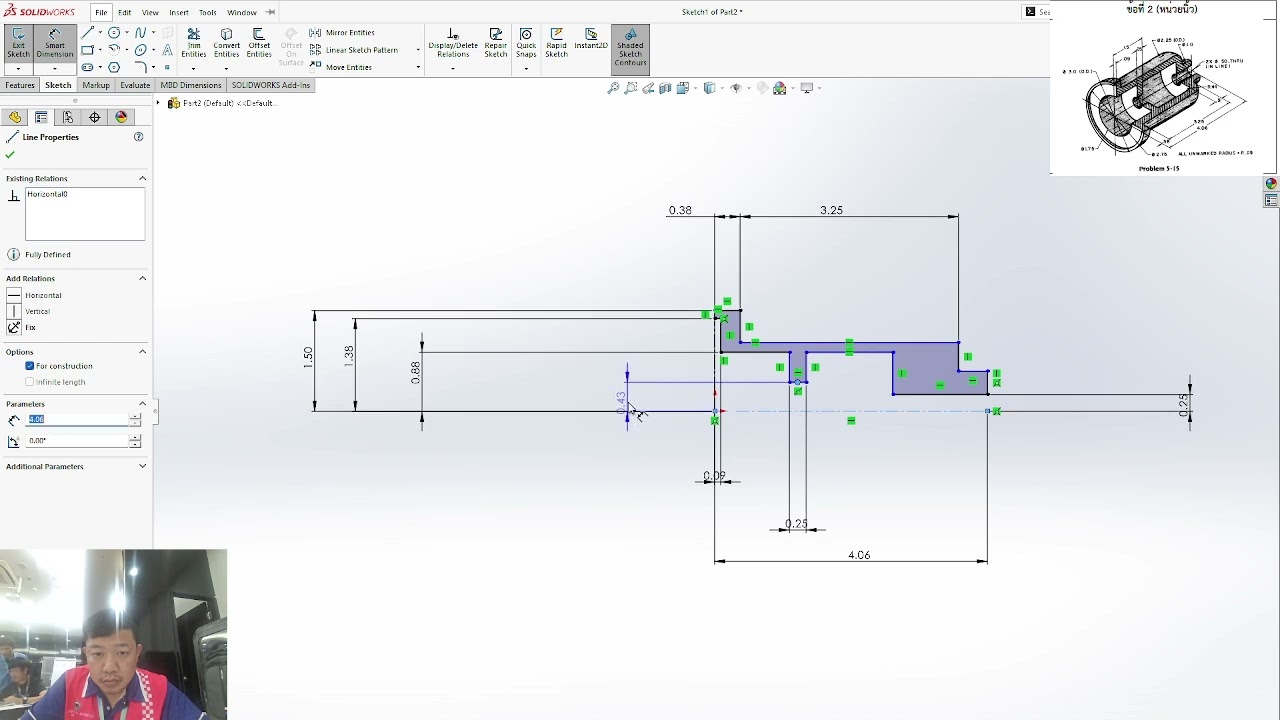Switch to the Markup tab
The height and width of the screenshot is (720, 1280).
(96, 85)
